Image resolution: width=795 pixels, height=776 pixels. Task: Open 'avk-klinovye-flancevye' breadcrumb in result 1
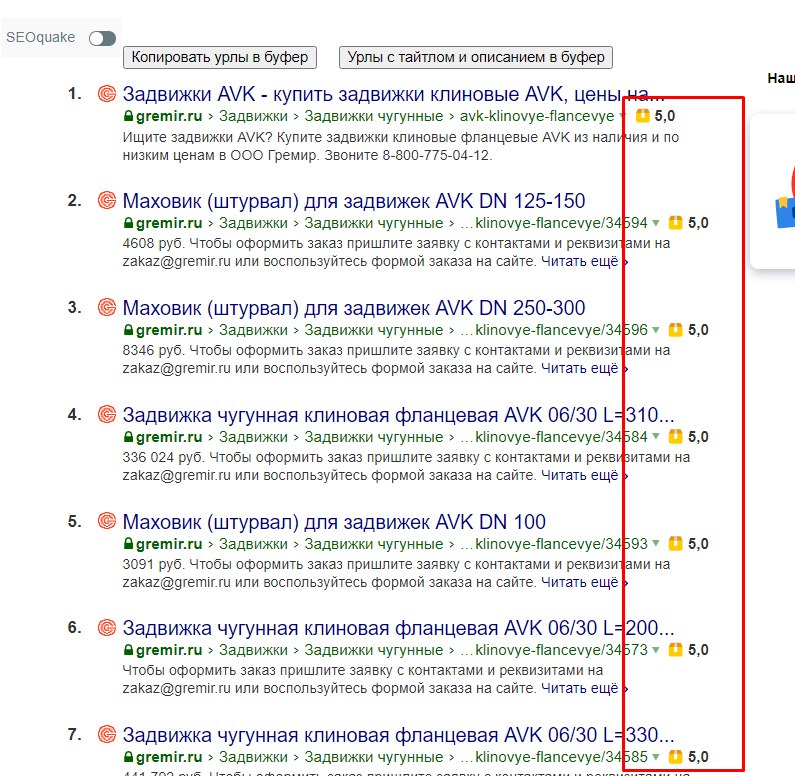[x=537, y=116]
